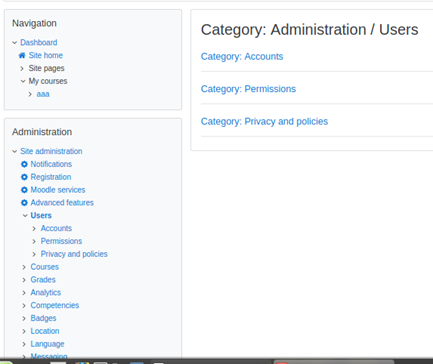This screenshot has width=433, height=364.
Task: Open the Category: Accounts heading link
Action: (x=242, y=57)
